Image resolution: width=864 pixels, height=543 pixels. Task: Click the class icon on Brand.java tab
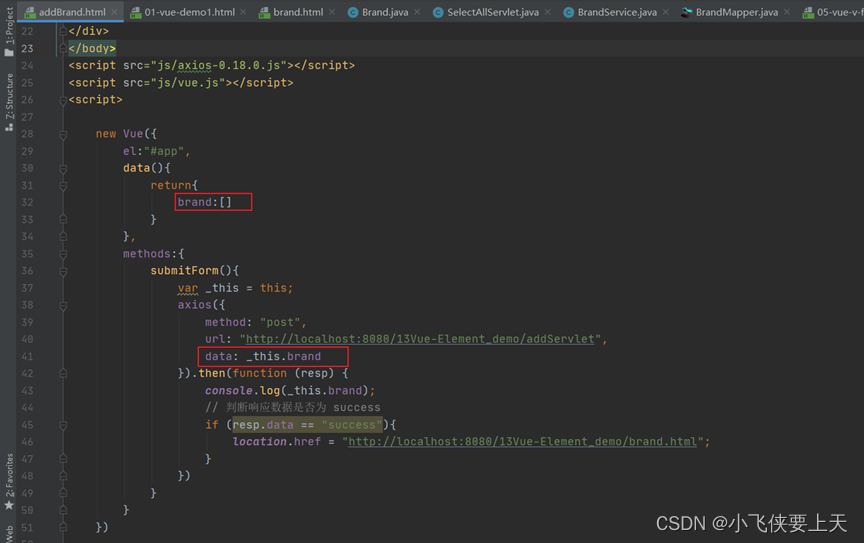(x=353, y=12)
